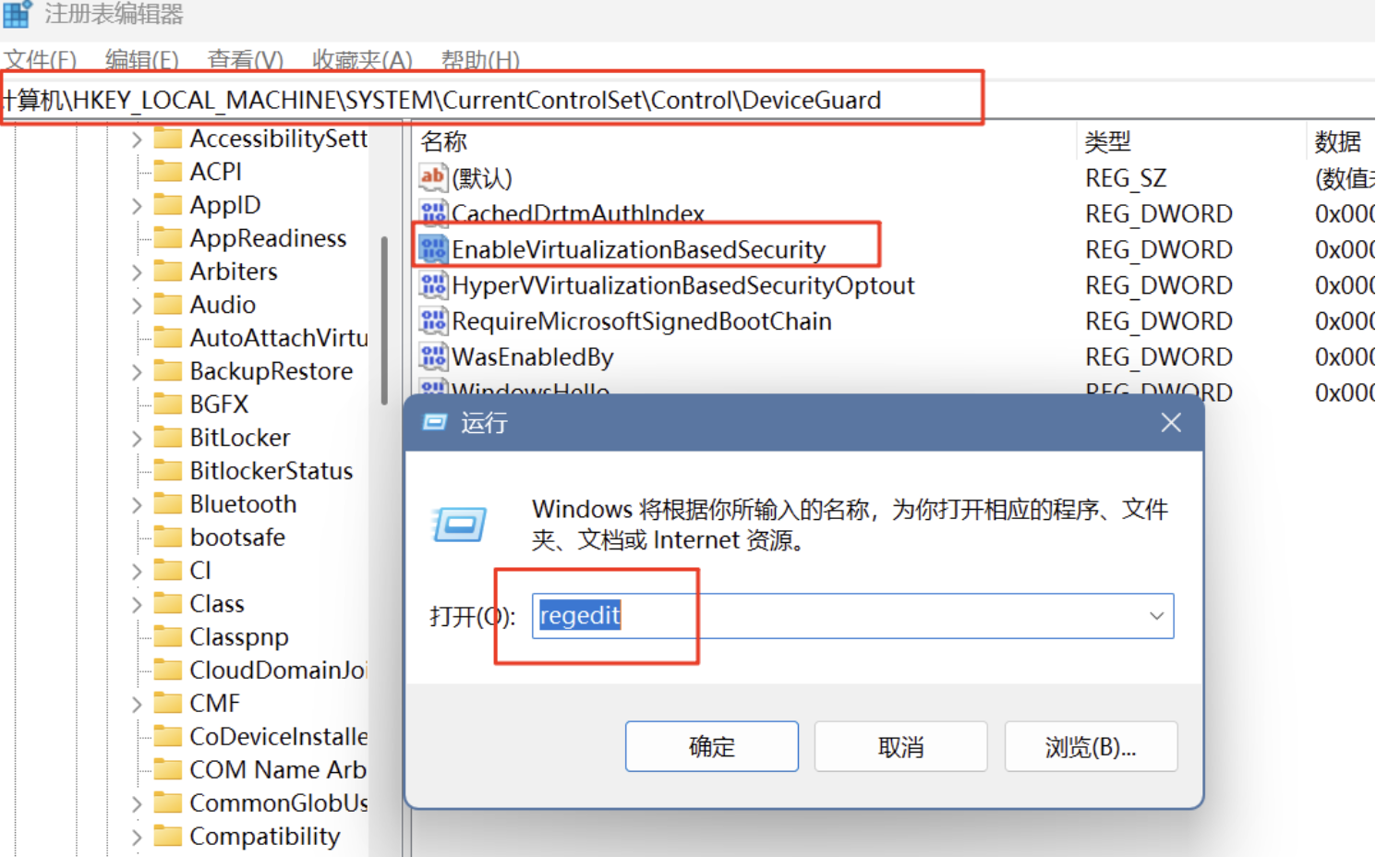Click the (默认) string value icon

pos(432,176)
